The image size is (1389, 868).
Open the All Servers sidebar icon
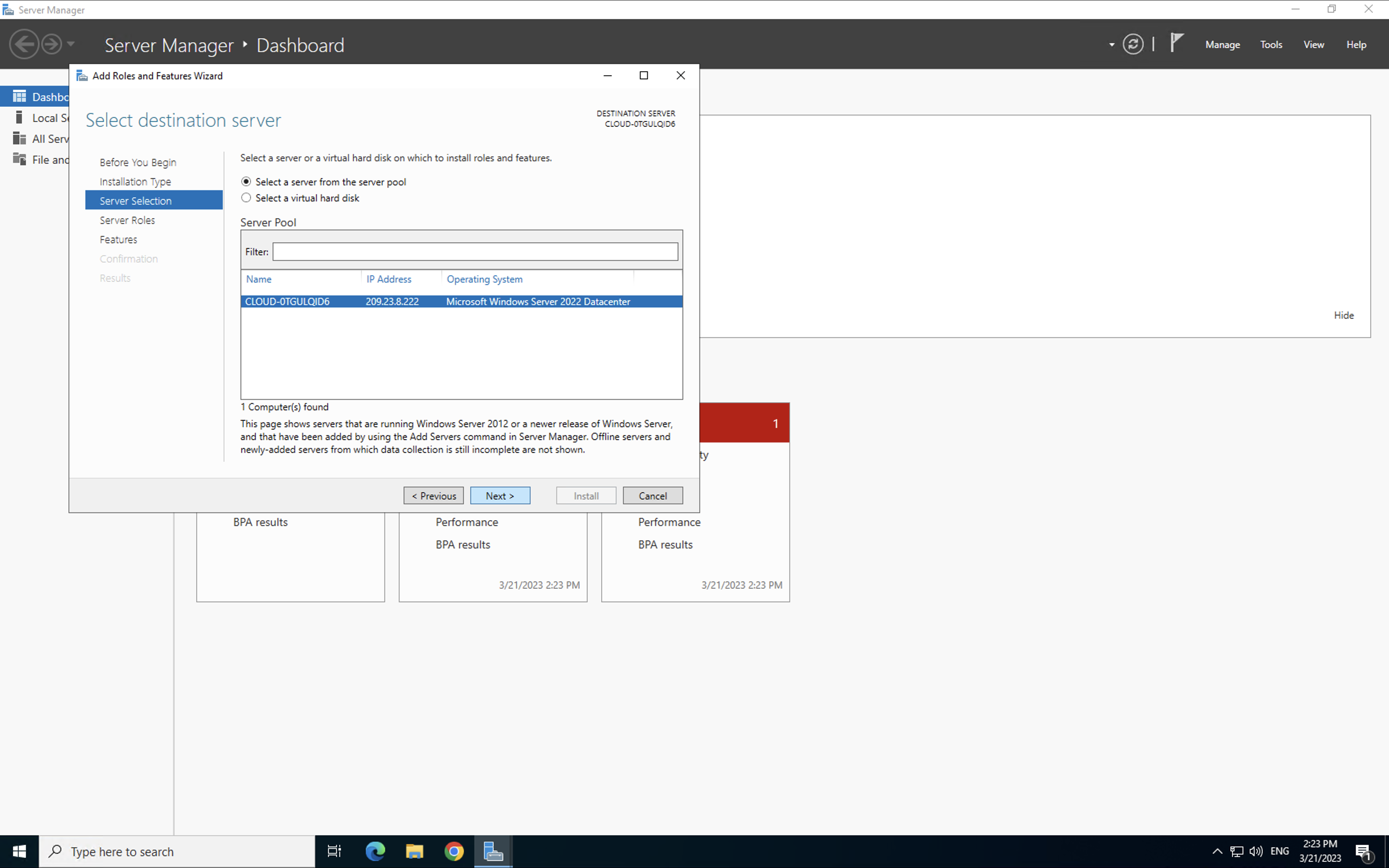pyautogui.click(x=20, y=138)
